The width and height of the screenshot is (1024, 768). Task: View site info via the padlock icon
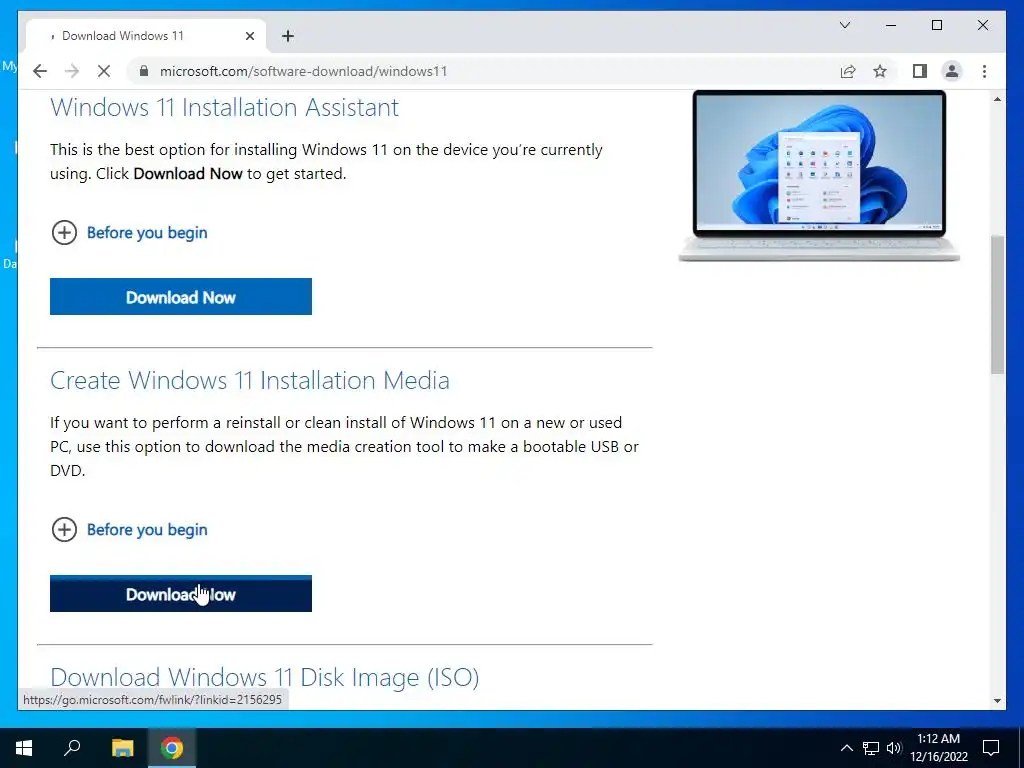click(144, 71)
